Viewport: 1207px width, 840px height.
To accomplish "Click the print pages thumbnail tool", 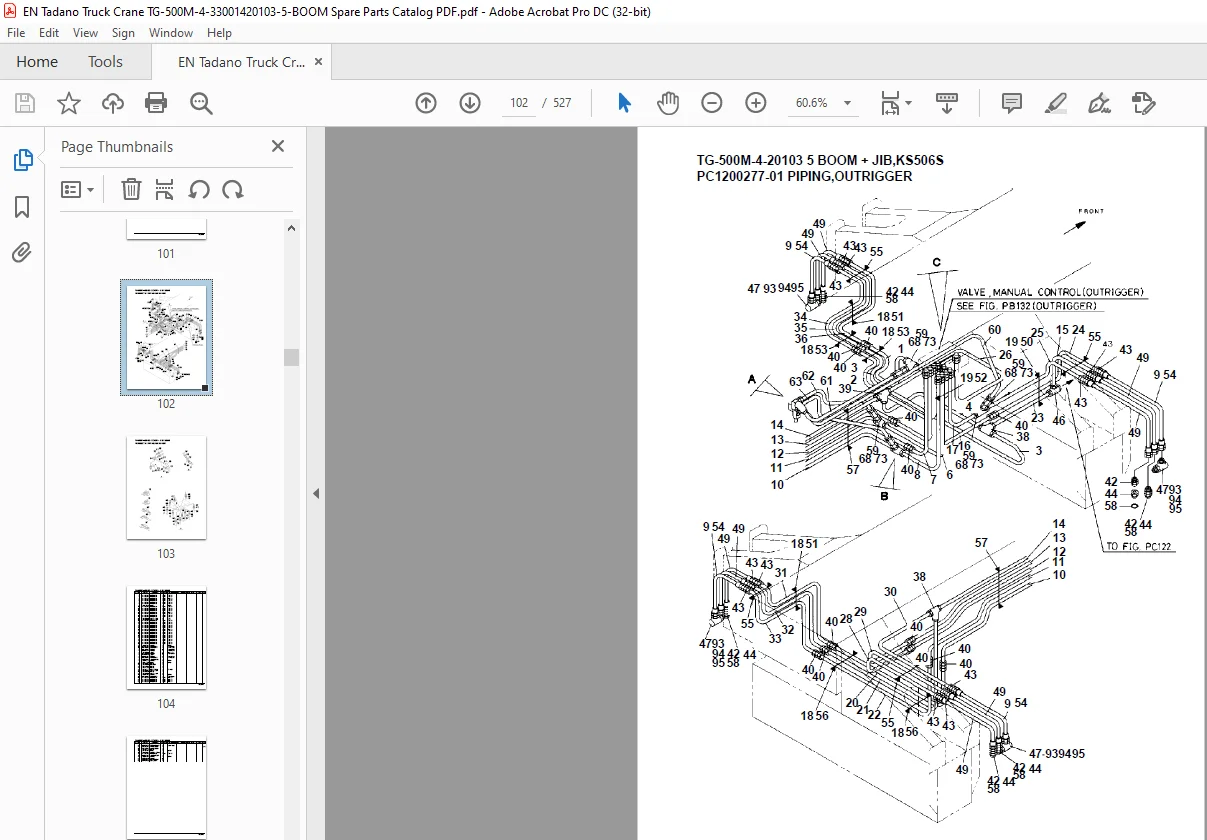I will coord(165,189).
